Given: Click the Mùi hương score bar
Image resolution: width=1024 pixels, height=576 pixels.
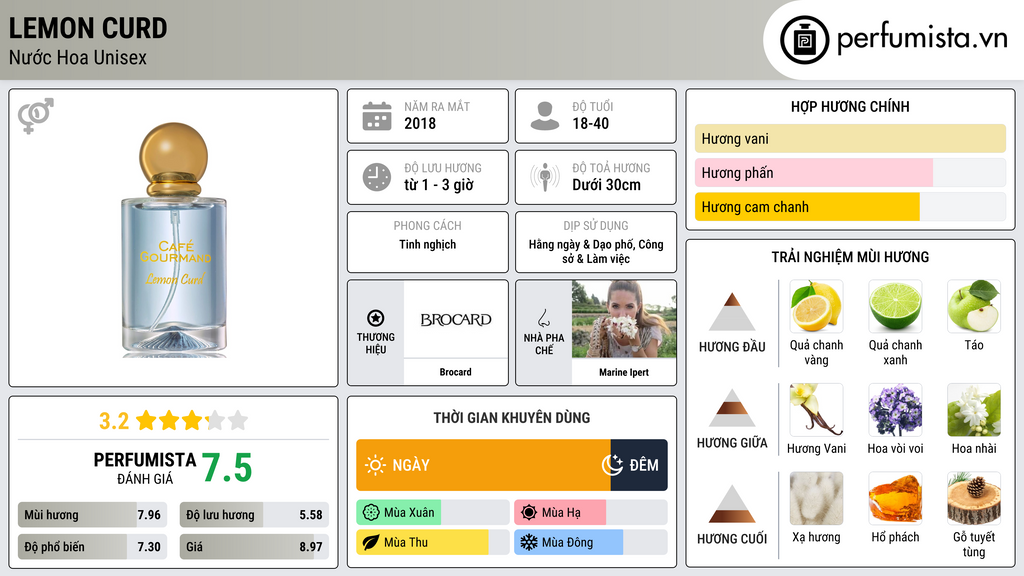Looking at the screenshot, I should click(92, 515).
